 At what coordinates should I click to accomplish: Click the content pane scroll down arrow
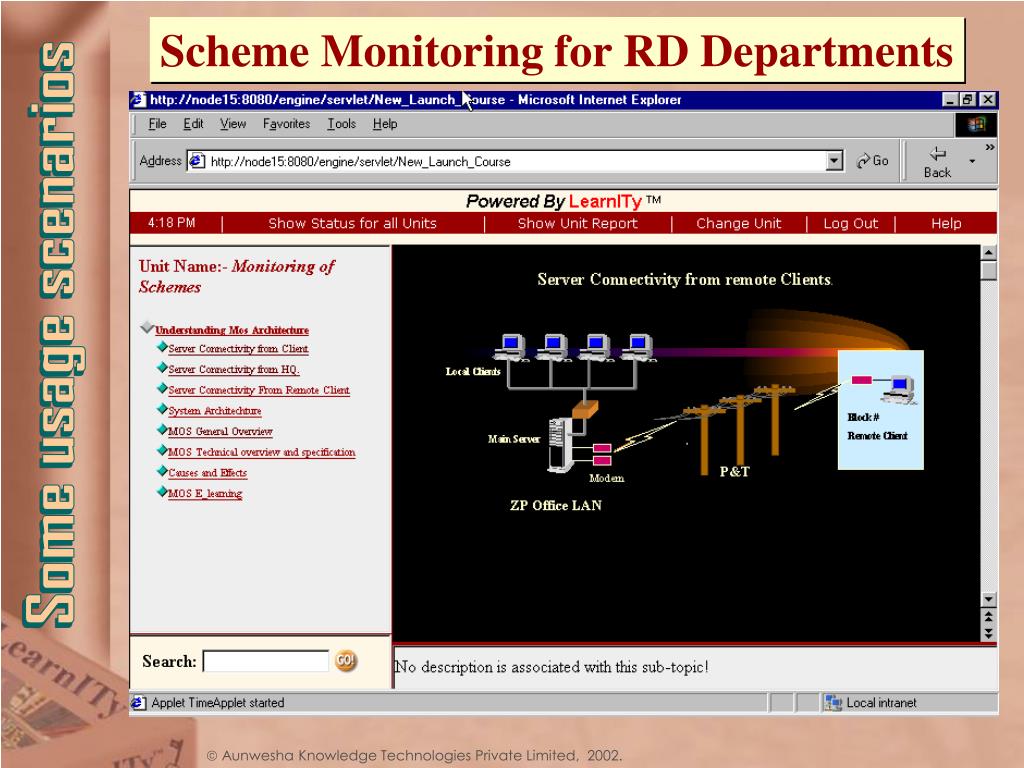coord(989,599)
